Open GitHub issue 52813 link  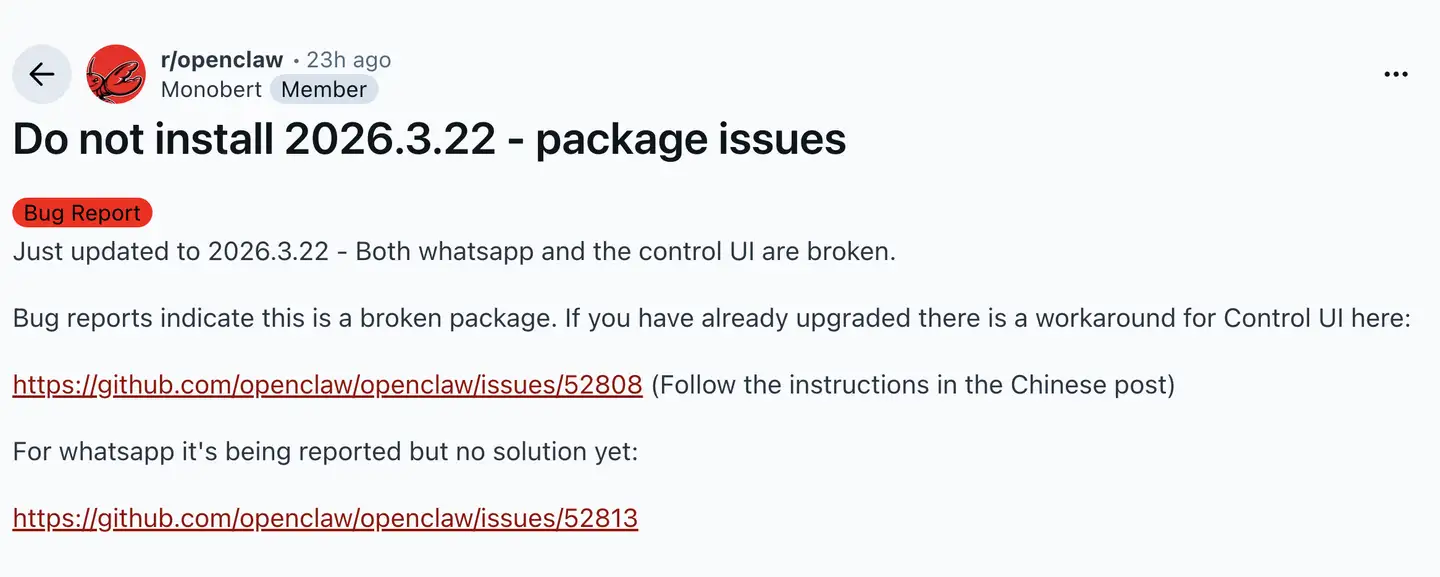325,518
